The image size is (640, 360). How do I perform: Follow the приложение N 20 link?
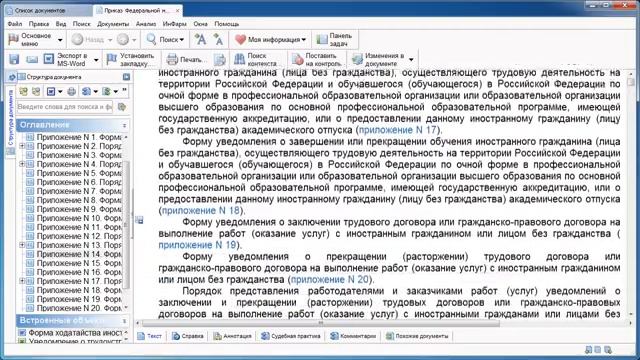click(x=329, y=280)
